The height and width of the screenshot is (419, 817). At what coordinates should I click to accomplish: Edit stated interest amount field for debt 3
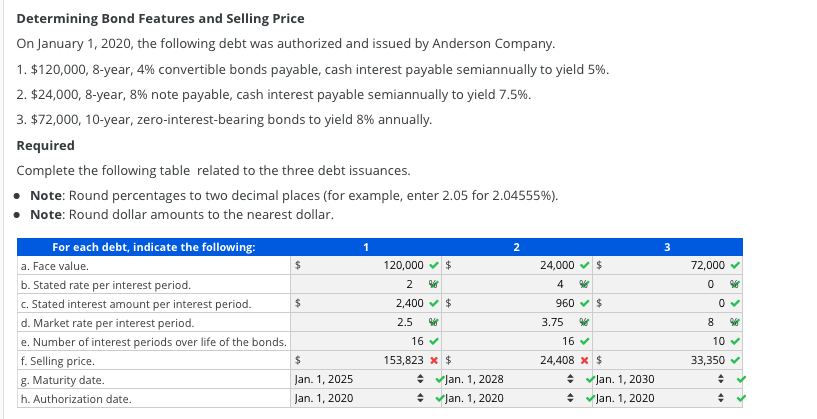click(665, 303)
